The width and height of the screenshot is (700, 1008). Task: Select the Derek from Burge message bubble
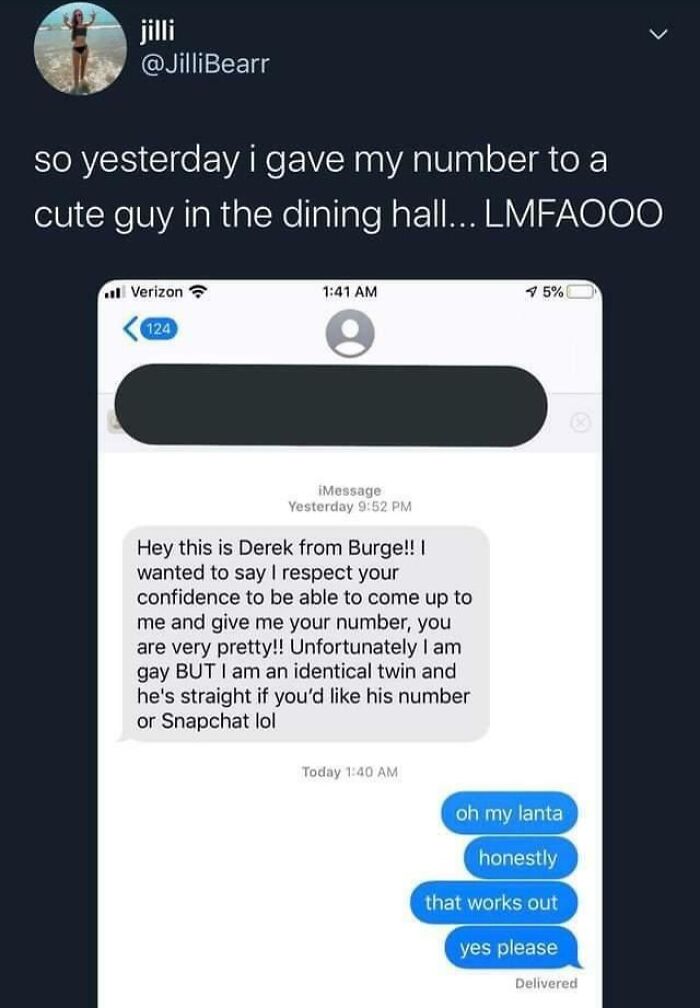coord(305,634)
